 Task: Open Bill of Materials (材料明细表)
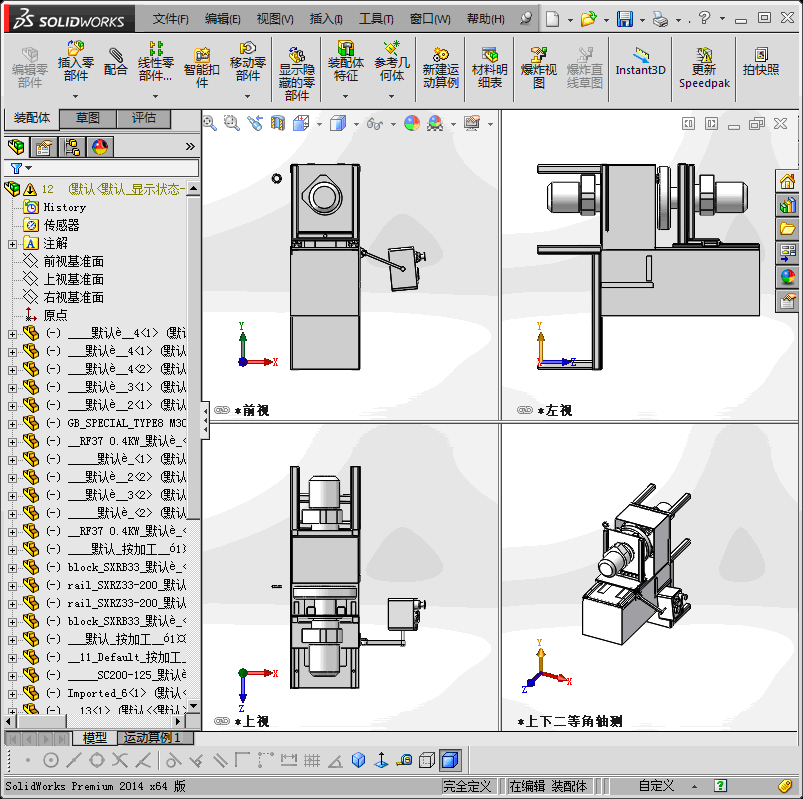(x=490, y=68)
